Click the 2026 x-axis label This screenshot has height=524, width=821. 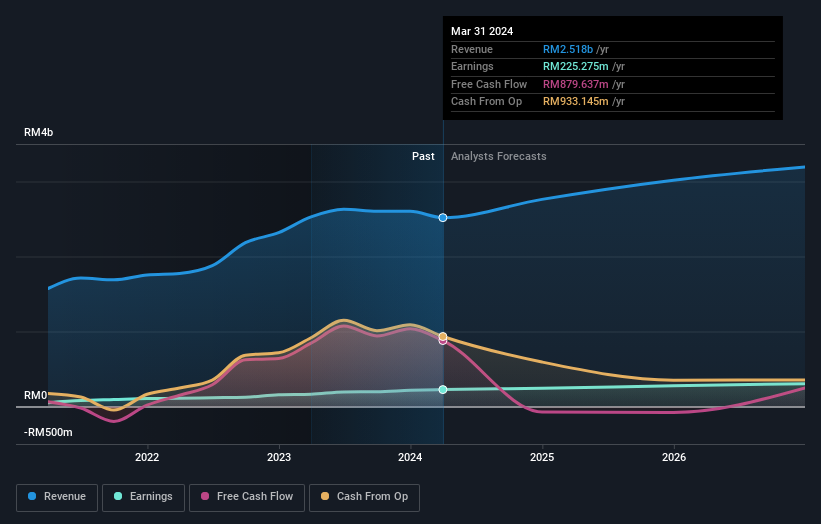click(674, 457)
